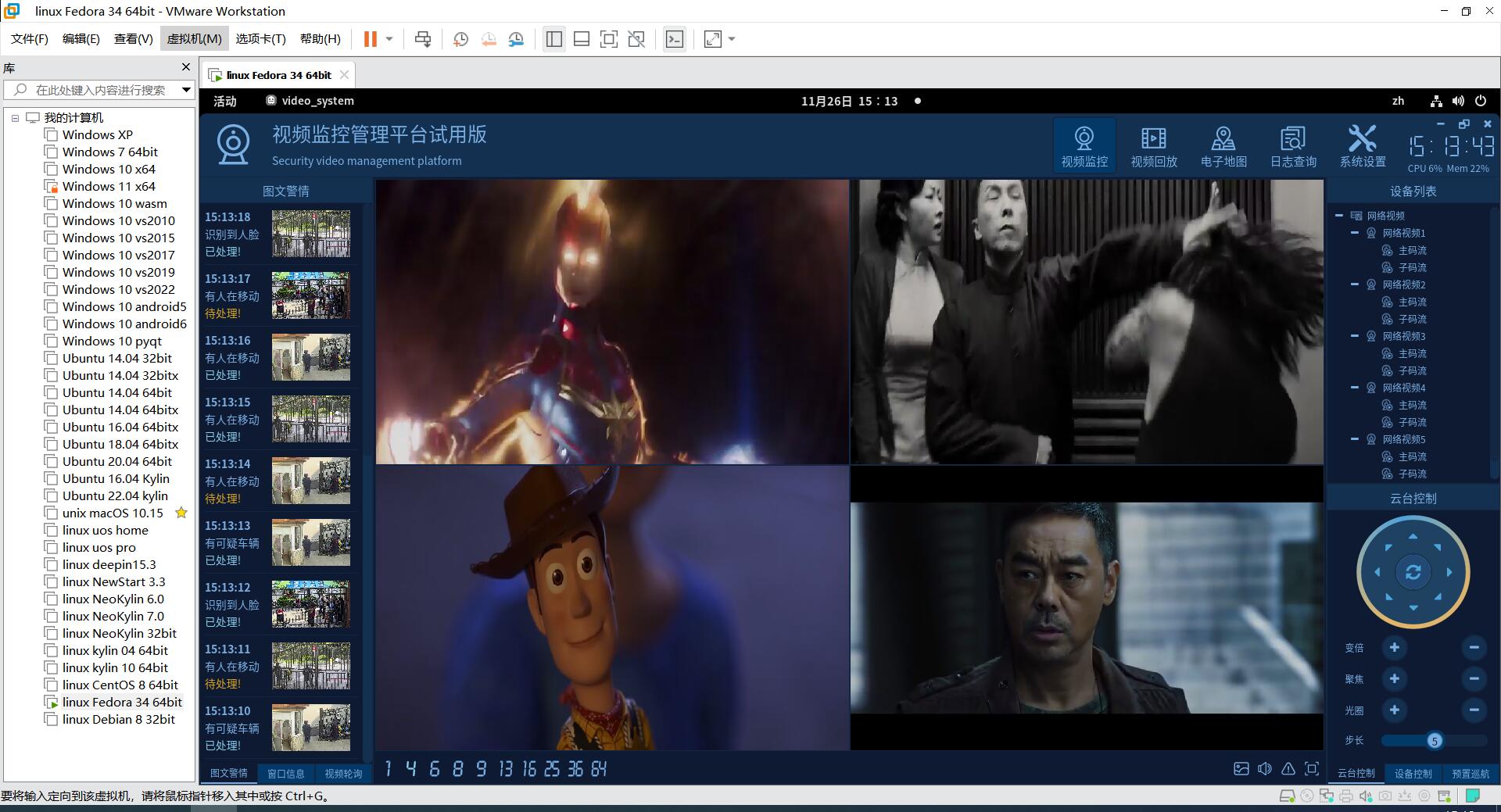Switch to the 设备控制 tab
The image size is (1501, 812).
point(1413,773)
